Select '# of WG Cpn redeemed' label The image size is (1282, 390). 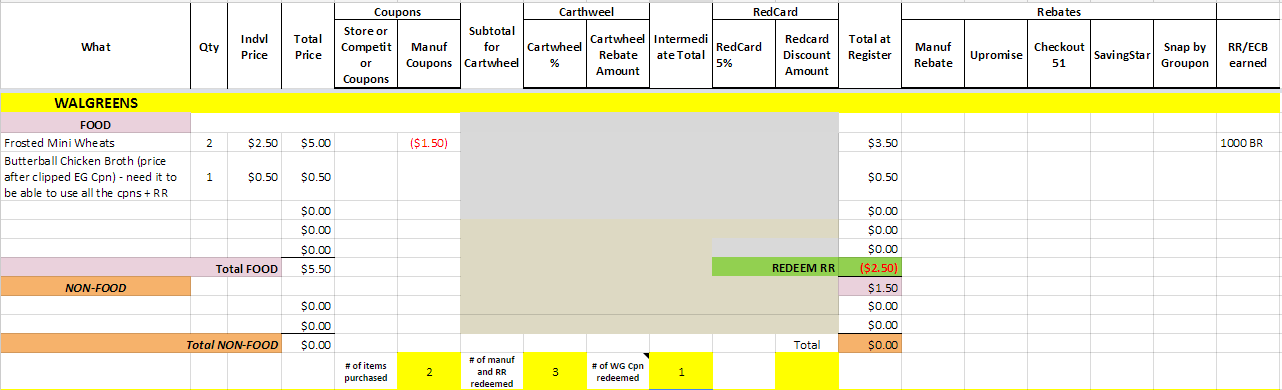tap(617, 371)
